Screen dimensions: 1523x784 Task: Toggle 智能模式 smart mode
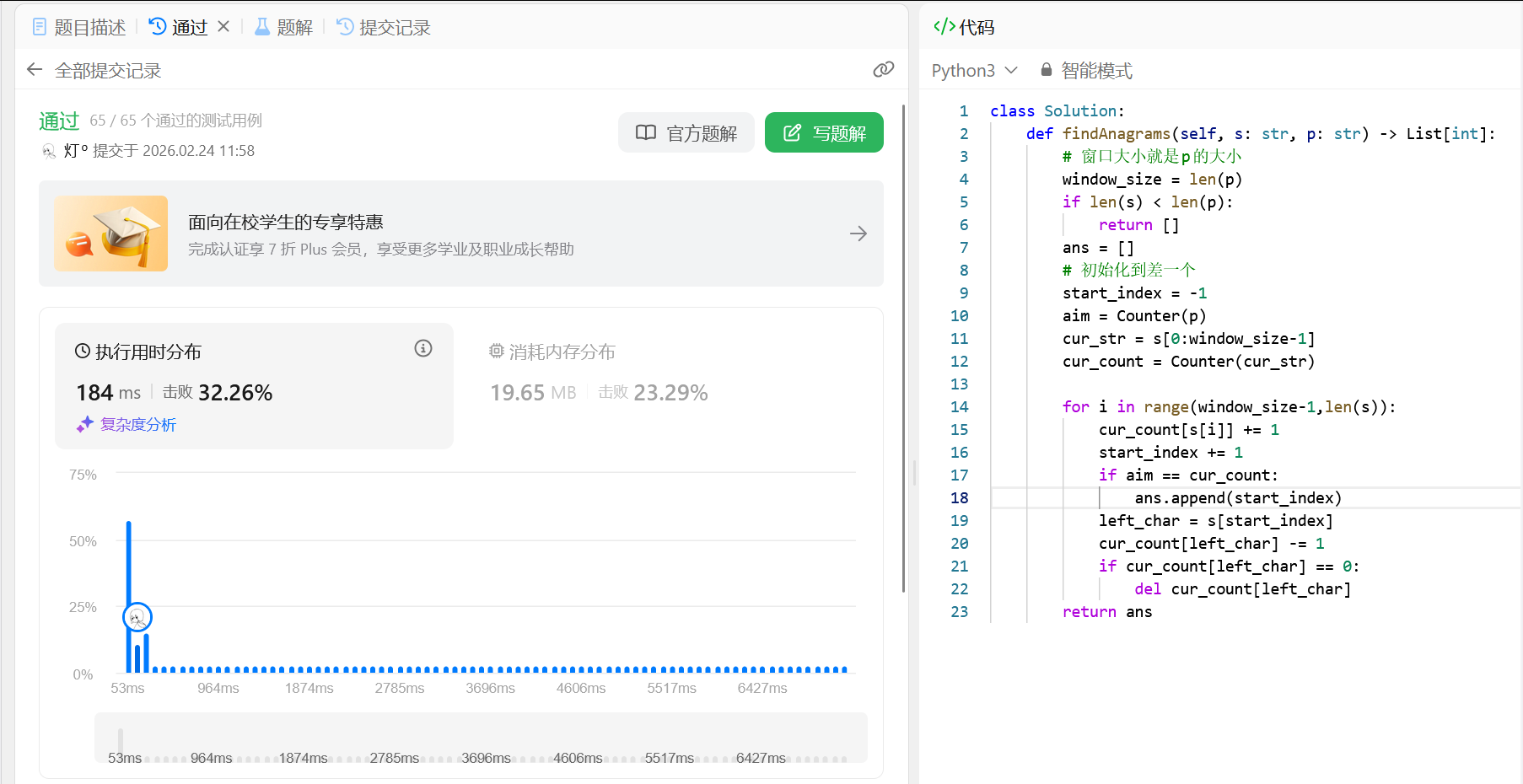(x=1095, y=71)
